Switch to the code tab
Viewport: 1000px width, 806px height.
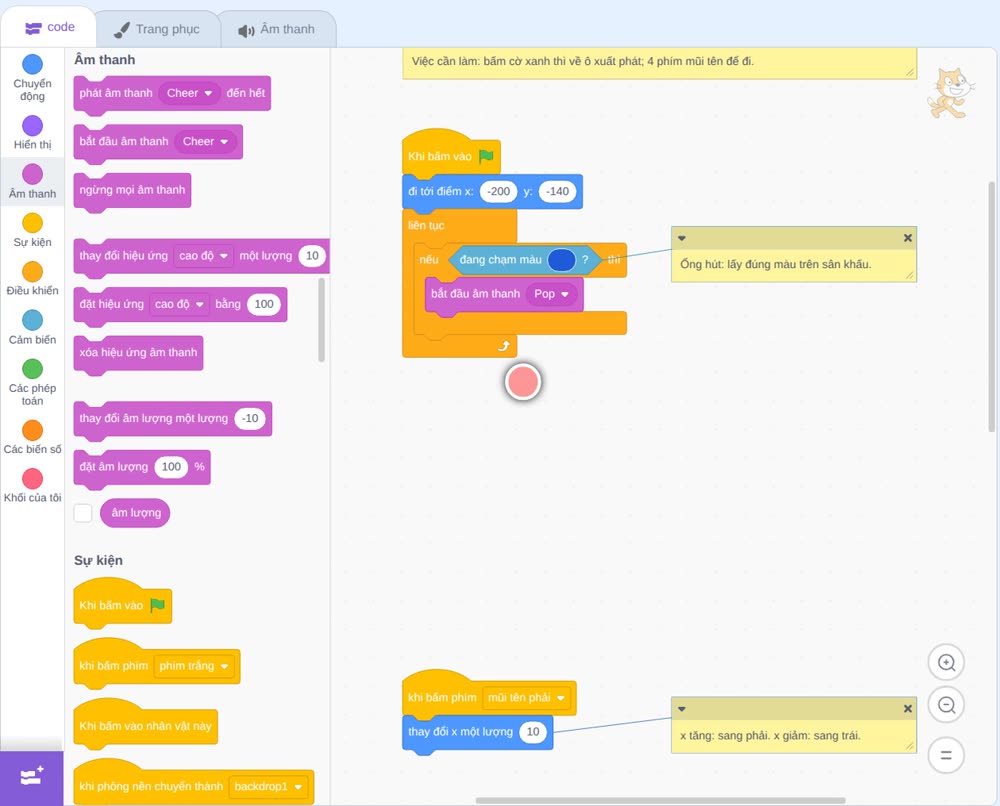click(x=49, y=27)
